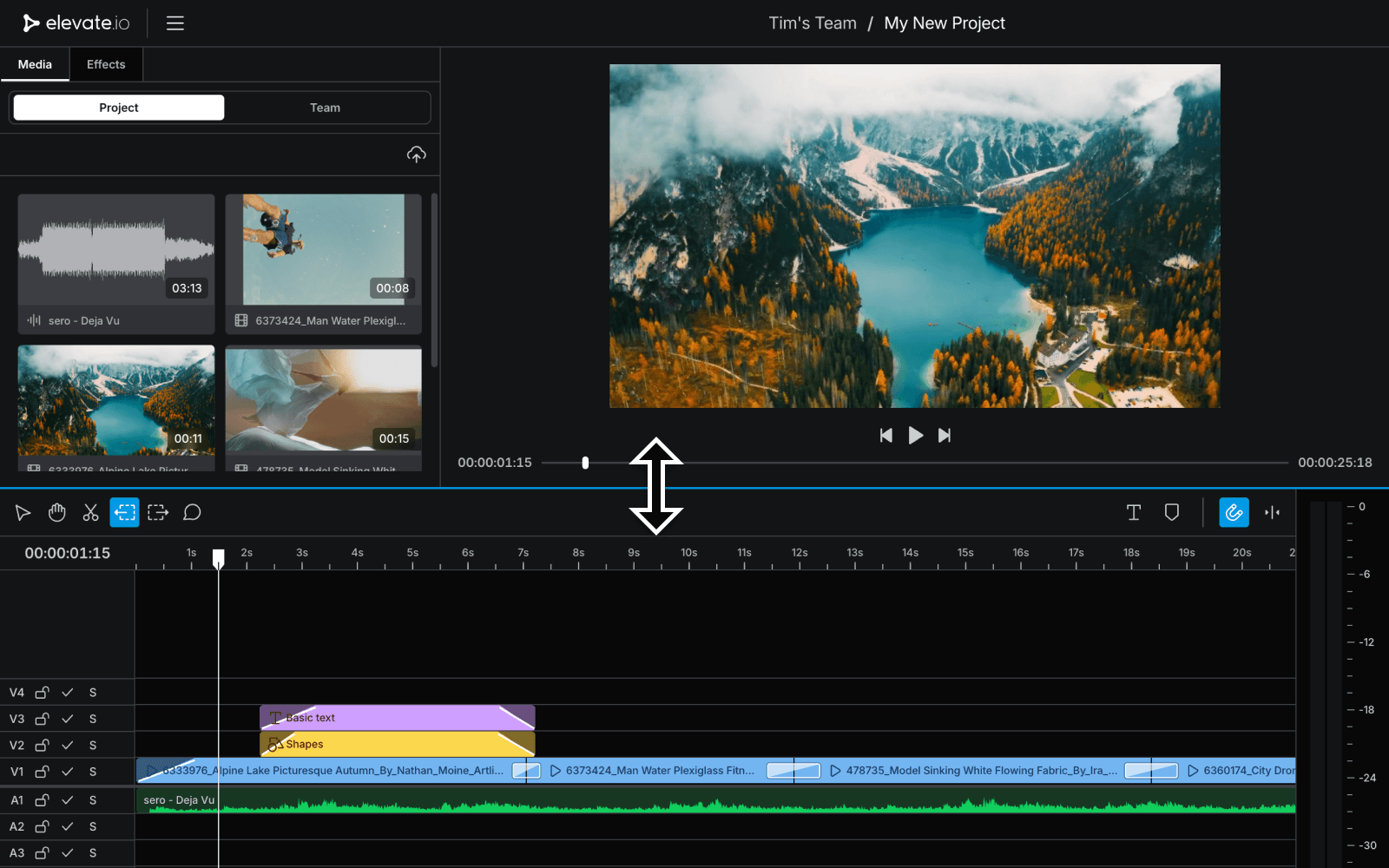The height and width of the screenshot is (868, 1389).
Task: Toggle the checkmark on track V2
Action: 68,746
